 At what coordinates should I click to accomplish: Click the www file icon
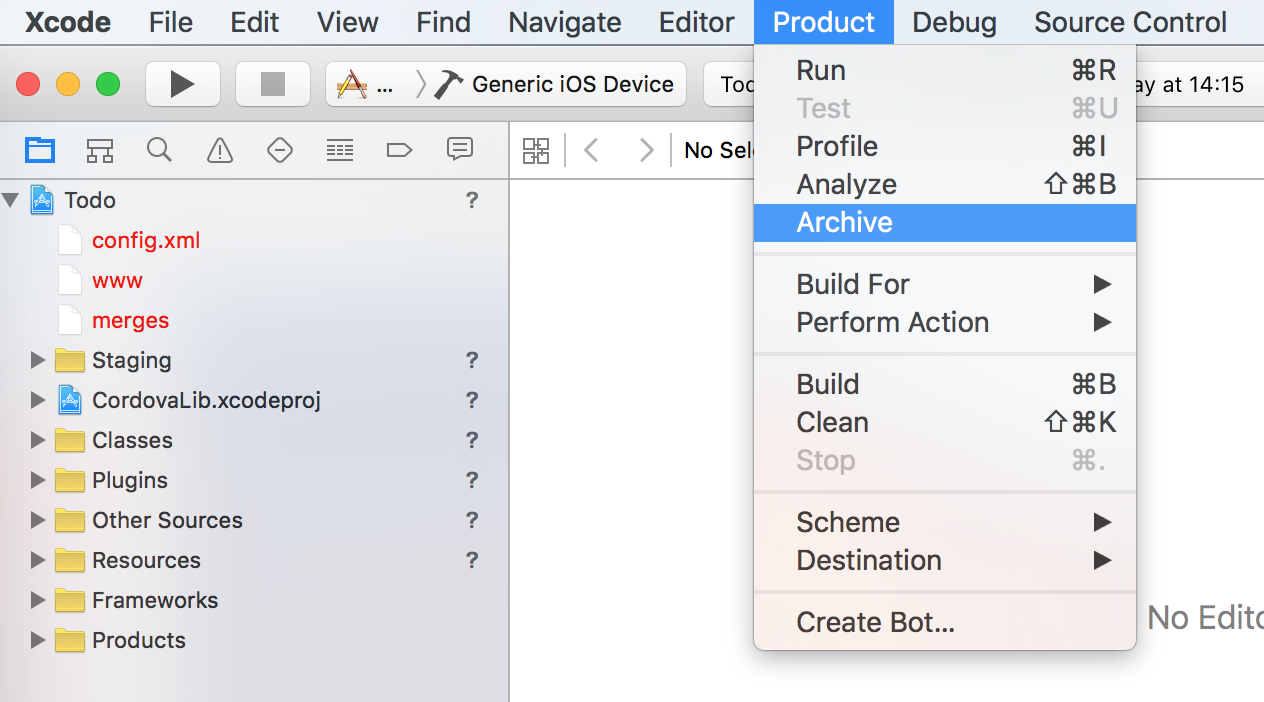click(69, 280)
